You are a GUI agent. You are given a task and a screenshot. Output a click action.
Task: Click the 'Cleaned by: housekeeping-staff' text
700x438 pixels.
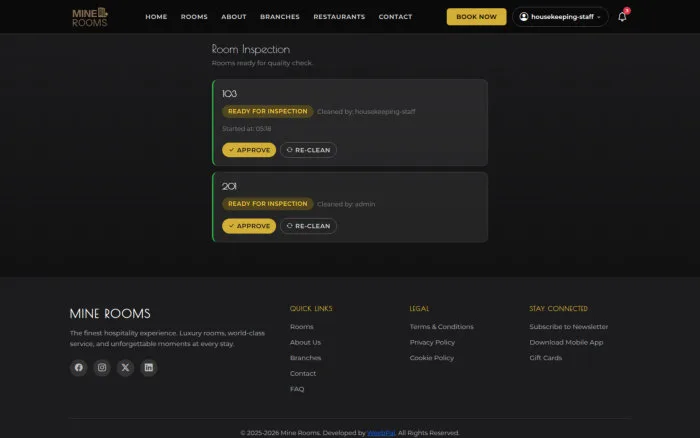366,112
